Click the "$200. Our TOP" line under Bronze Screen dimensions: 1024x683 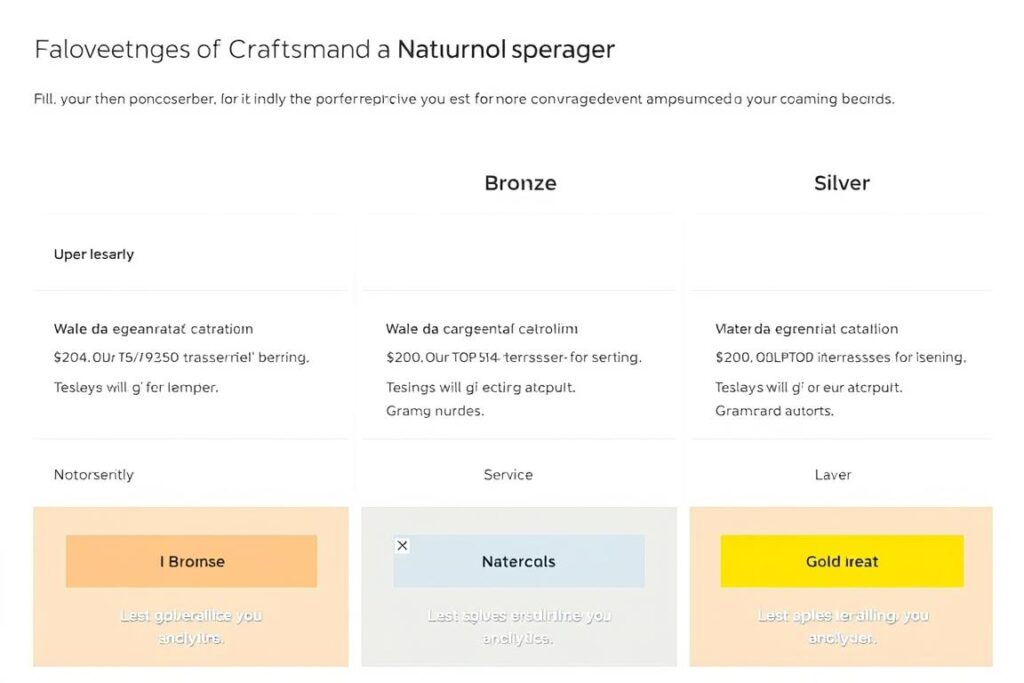[513, 356]
